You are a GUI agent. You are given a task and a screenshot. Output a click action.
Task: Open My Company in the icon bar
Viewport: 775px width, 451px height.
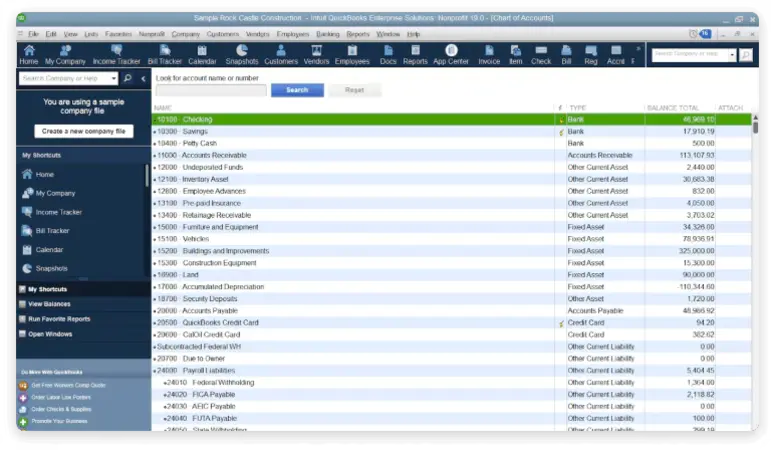65,54
